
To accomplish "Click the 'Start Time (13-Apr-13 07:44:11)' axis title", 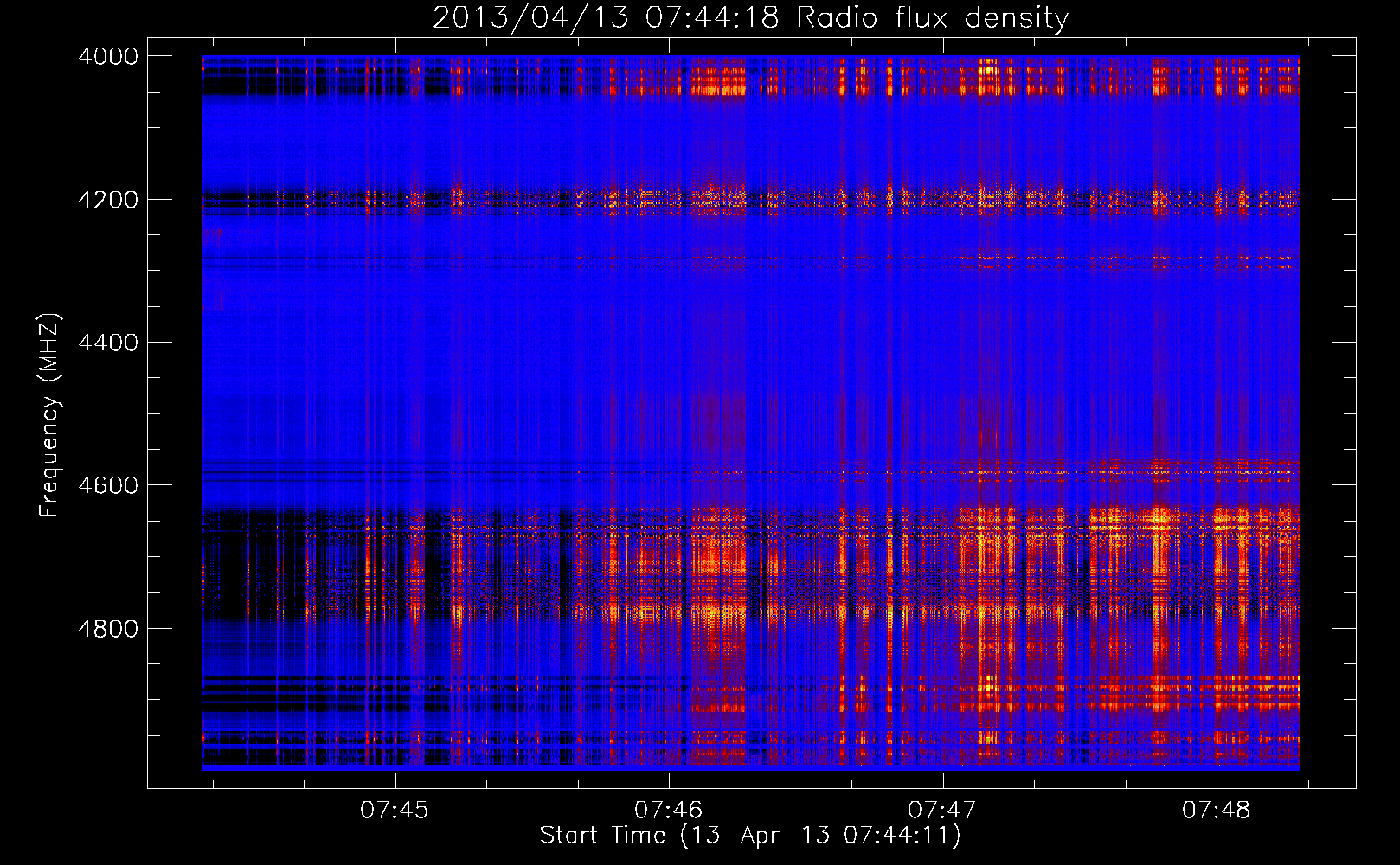I will (x=750, y=836).
